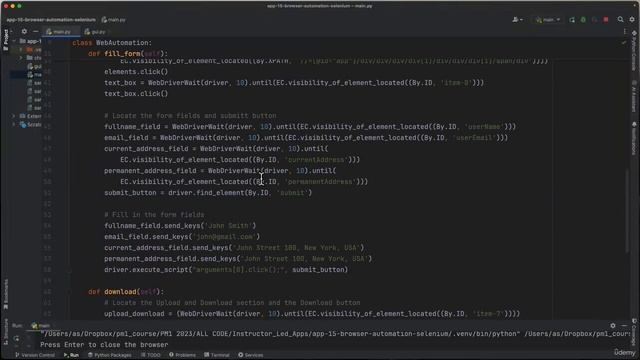Open Problems tool window
The height and width of the screenshot is (360, 640).
[x=182, y=355]
